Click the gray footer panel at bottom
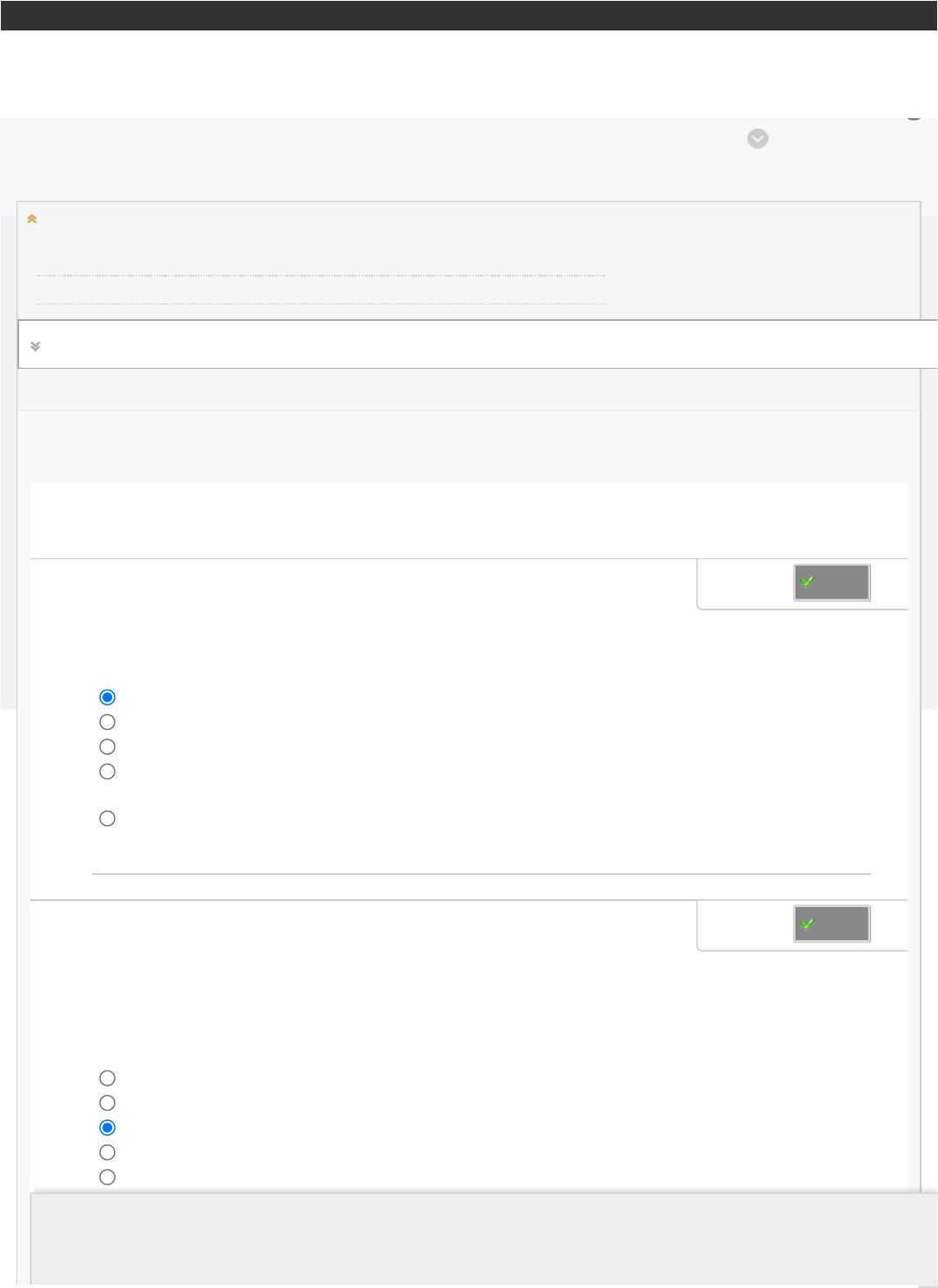Screen dimensions: 938x1288 (483, 1238)
